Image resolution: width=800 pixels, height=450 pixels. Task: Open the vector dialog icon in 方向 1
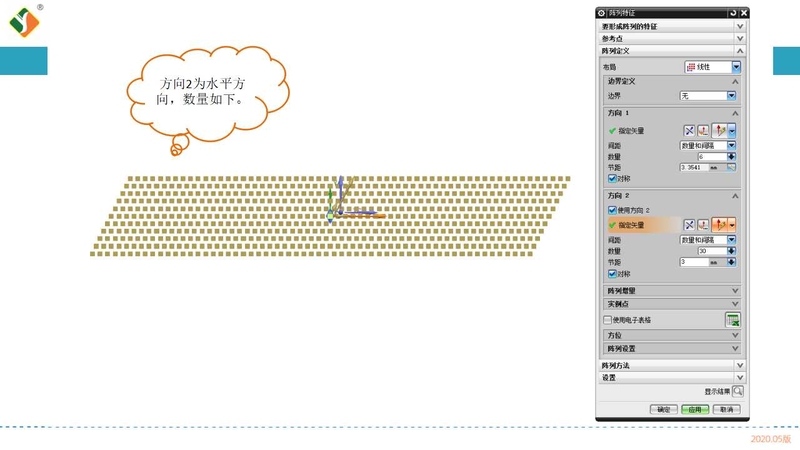[x=703, y=131]
